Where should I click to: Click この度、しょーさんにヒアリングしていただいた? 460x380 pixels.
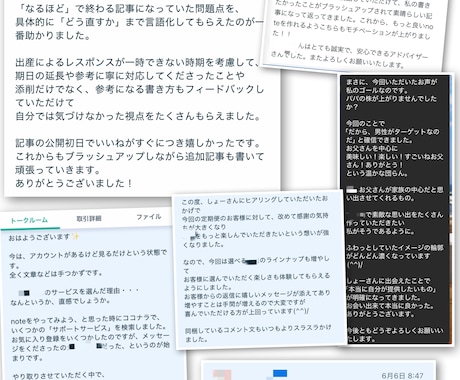click(254, 200)
